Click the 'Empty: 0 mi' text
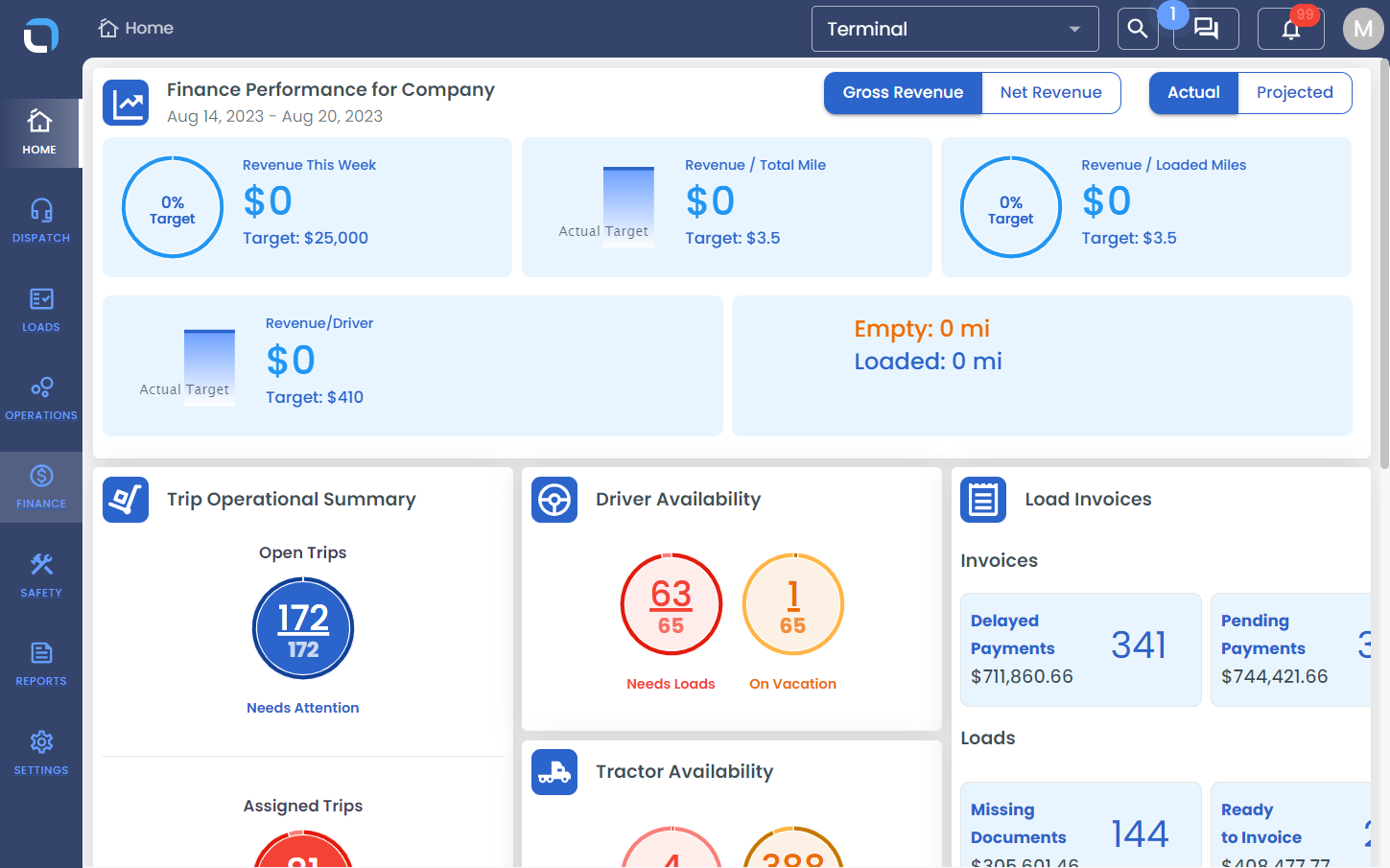1390x868 pixels. coord(922,329)
